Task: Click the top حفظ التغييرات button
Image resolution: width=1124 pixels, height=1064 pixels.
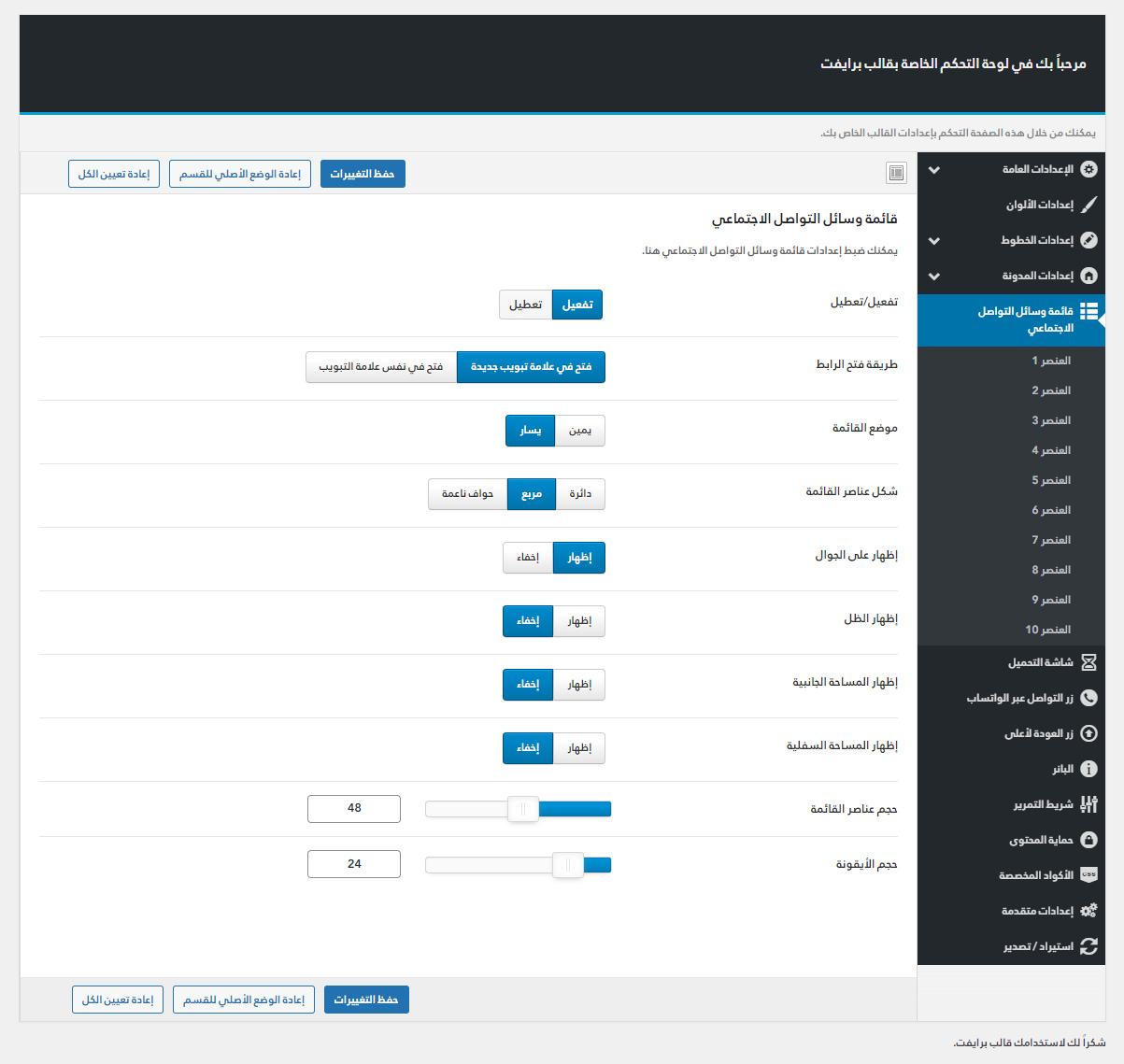Action: [363, 174]
